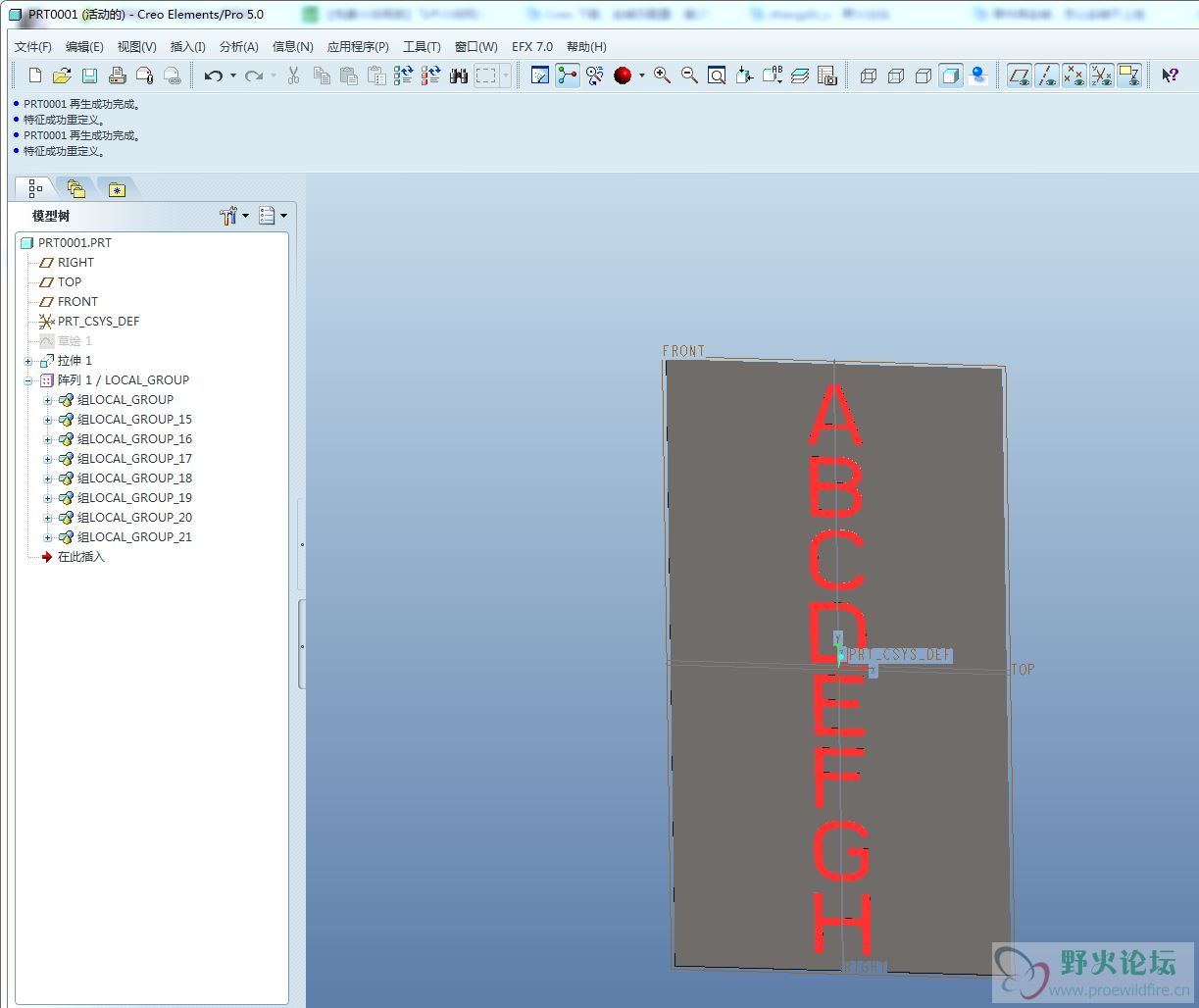Toggle coordinate systems display

(1102, 76)
